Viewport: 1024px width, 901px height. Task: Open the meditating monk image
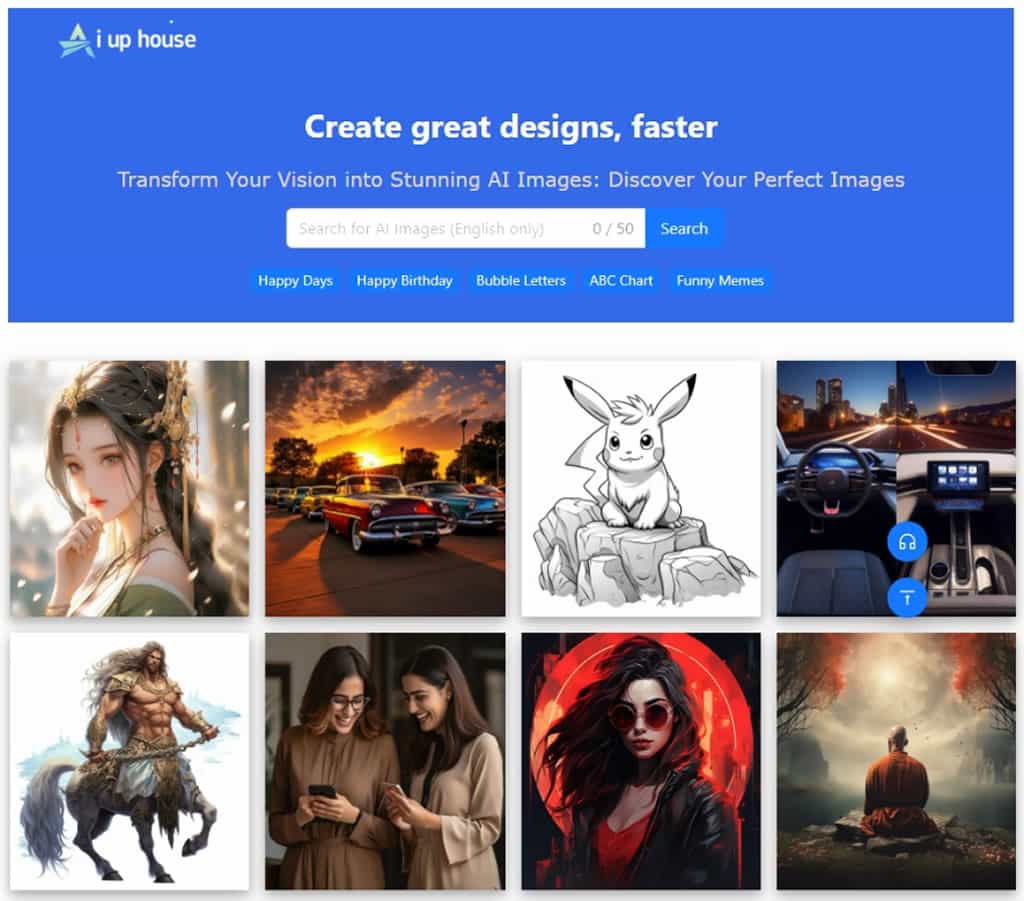pos(896,760)
